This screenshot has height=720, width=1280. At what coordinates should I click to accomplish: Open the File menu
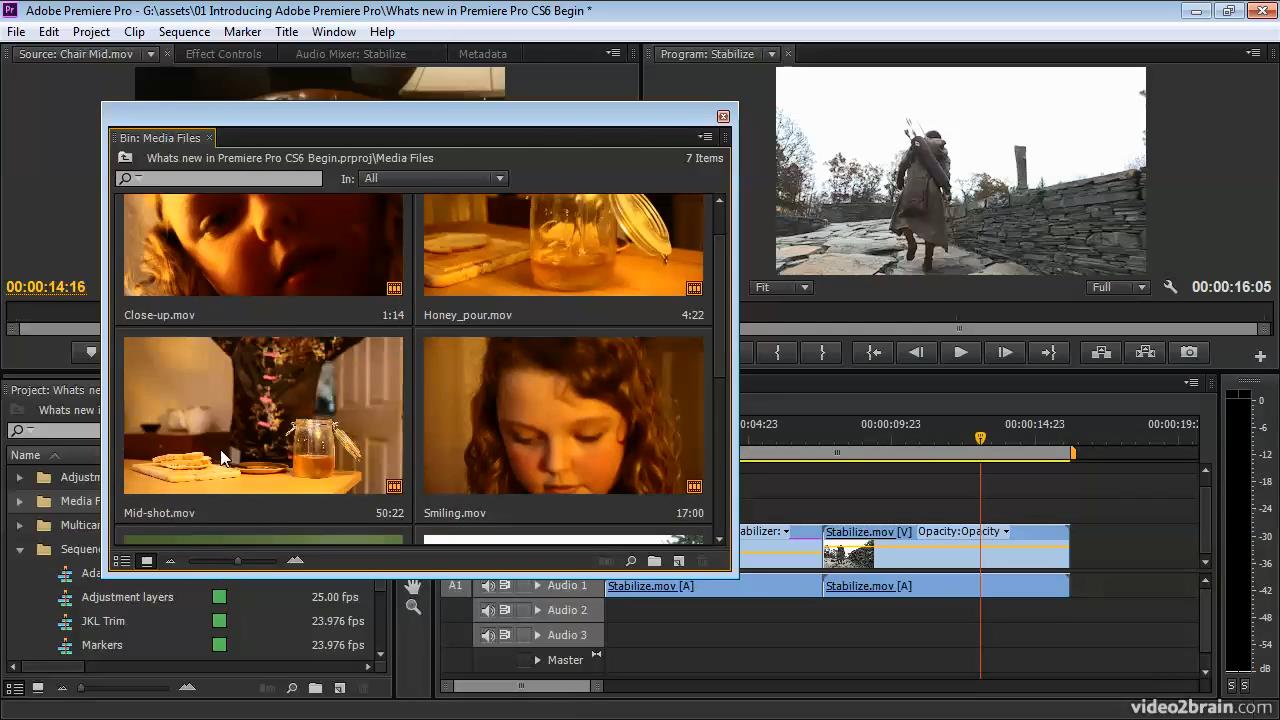[16, 32]
